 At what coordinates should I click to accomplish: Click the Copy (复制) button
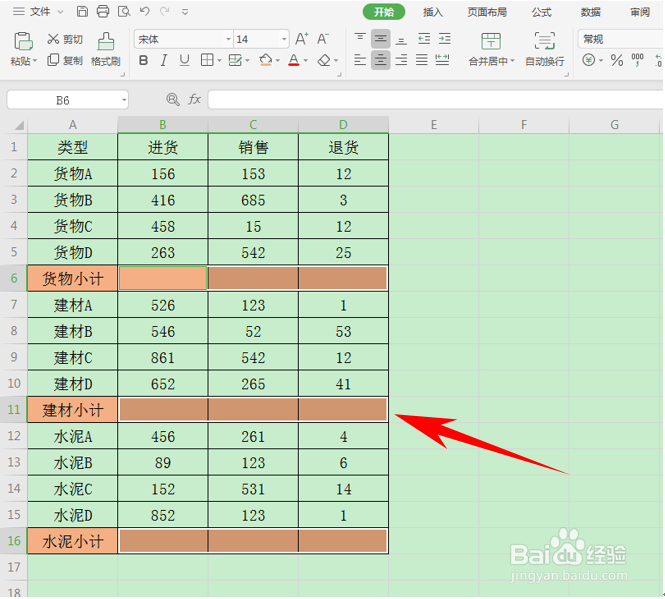pos(64,60)
